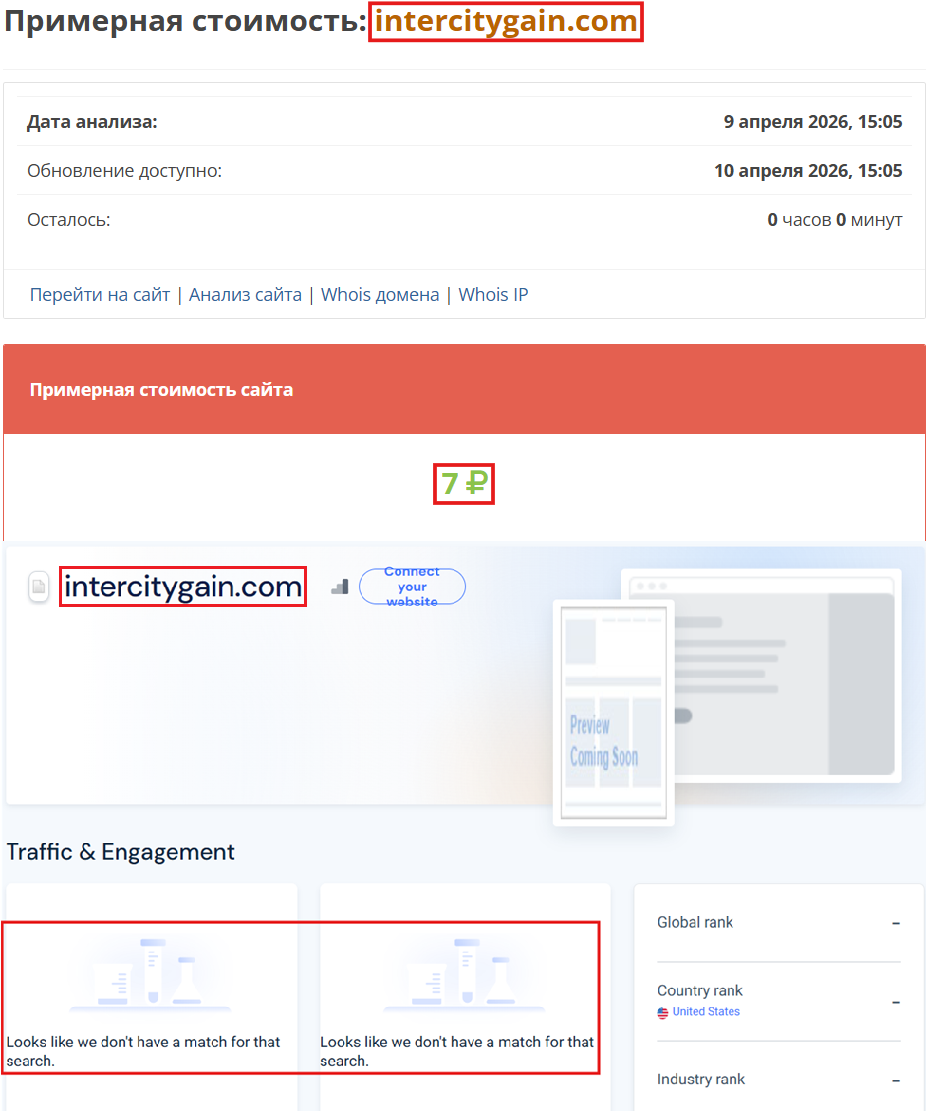Click the 'Connect your website' button
This screenshot has height=1111, width=926.
pos(412,587)
